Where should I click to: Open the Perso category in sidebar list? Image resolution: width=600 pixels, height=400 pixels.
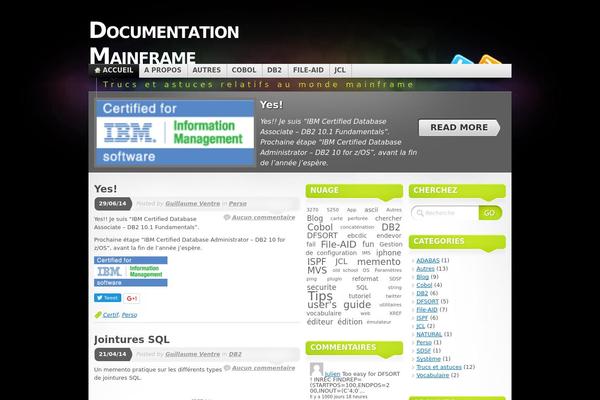(x=424, y=342)
